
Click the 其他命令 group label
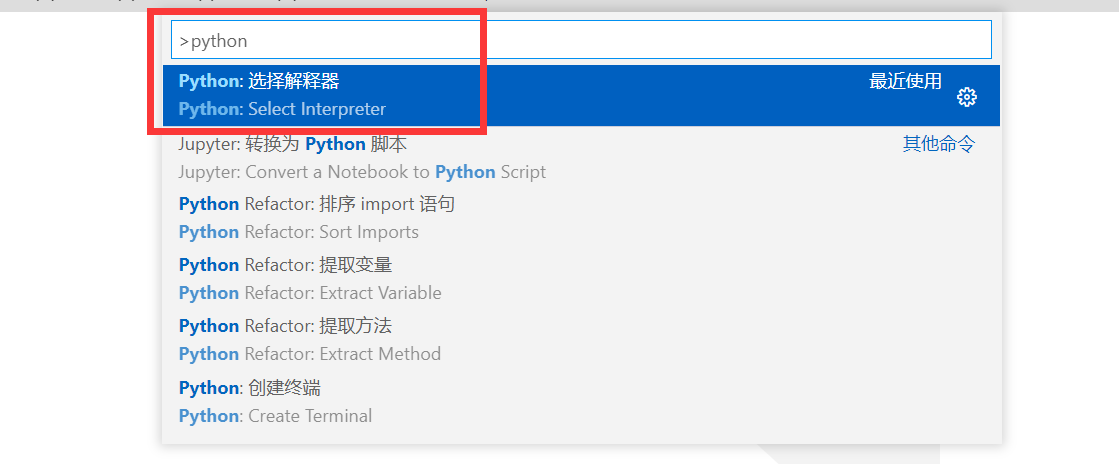pos(938,144)
